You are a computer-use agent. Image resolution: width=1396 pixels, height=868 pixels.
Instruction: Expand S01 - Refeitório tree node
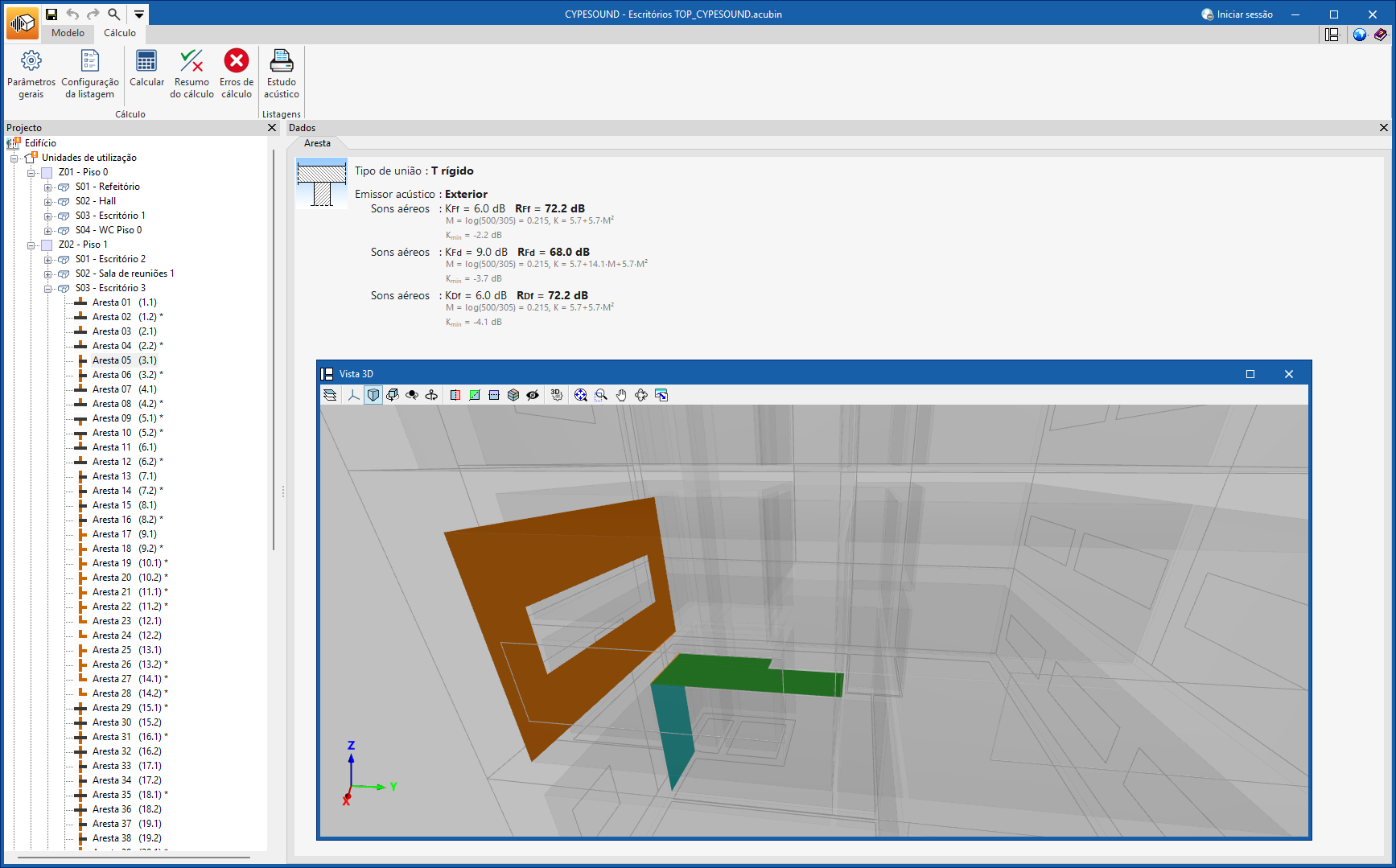(47, 187)
